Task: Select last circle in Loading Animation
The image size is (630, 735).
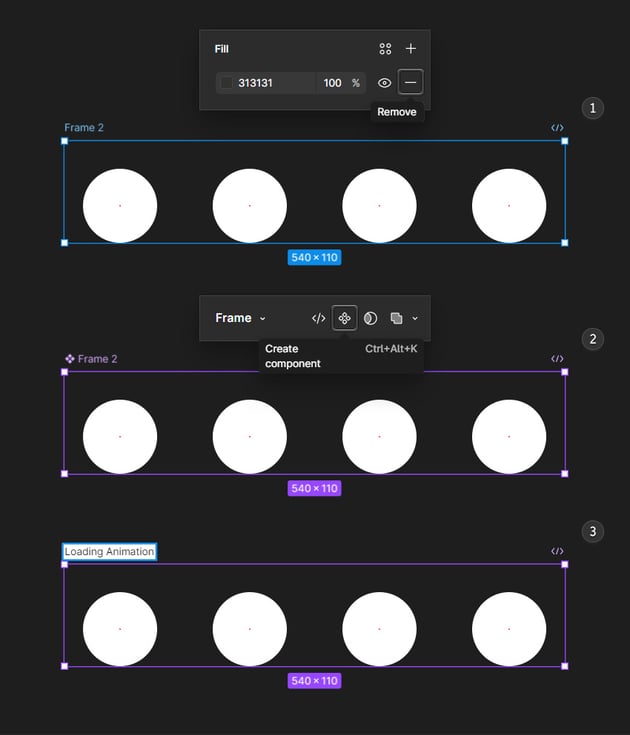Action: [509, 629]
